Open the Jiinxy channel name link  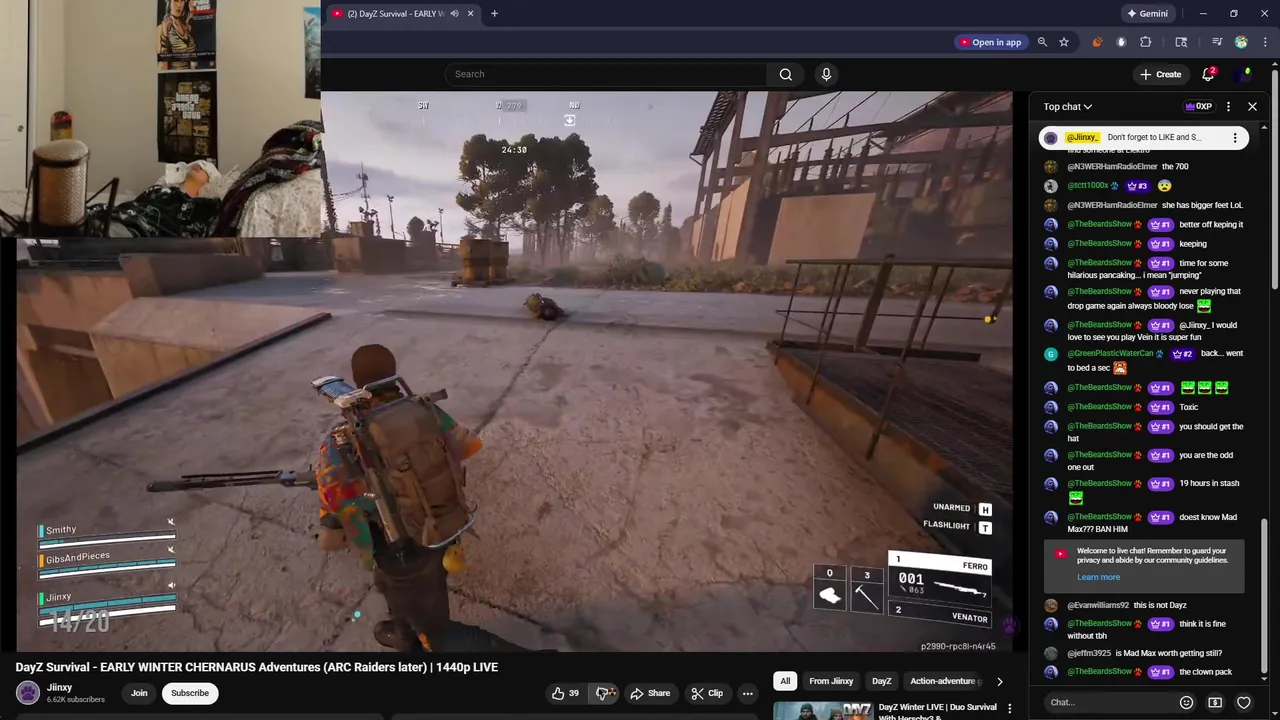click(59, 687)
